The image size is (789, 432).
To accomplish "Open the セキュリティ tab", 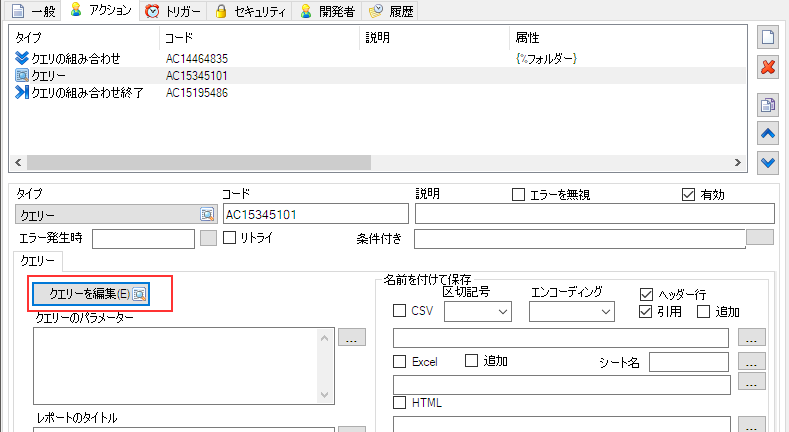I will 250,11.
